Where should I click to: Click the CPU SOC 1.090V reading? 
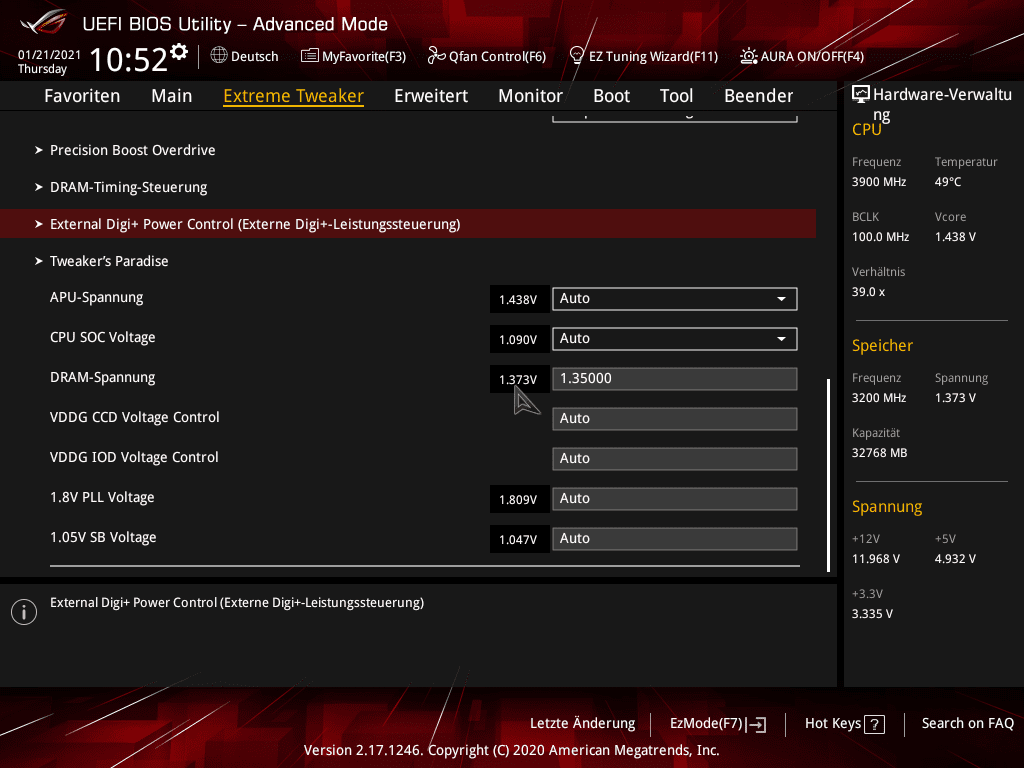519,340
